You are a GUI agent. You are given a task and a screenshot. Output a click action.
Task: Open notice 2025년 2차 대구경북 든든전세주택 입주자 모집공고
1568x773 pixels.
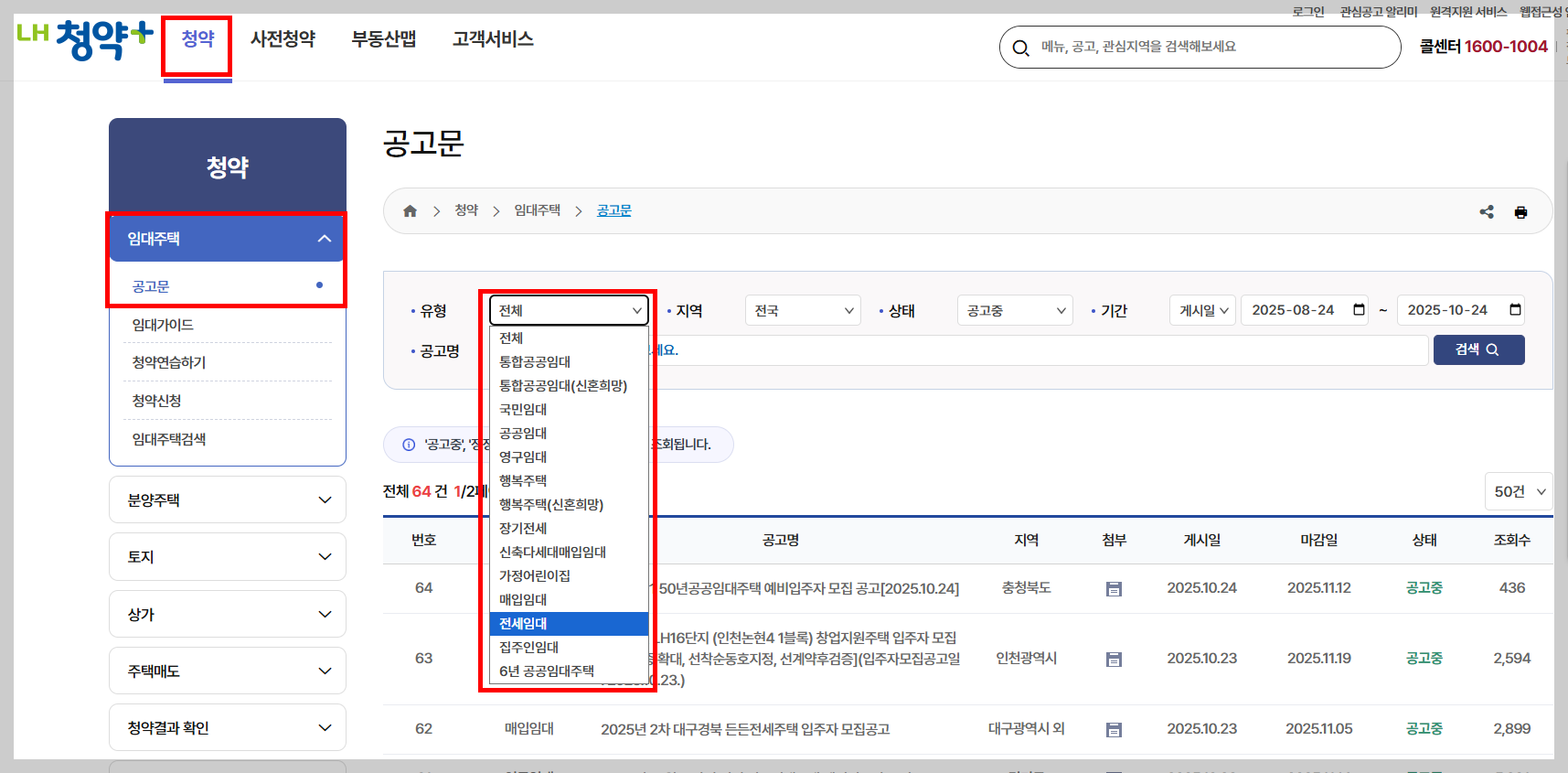[x=745, y=730]
